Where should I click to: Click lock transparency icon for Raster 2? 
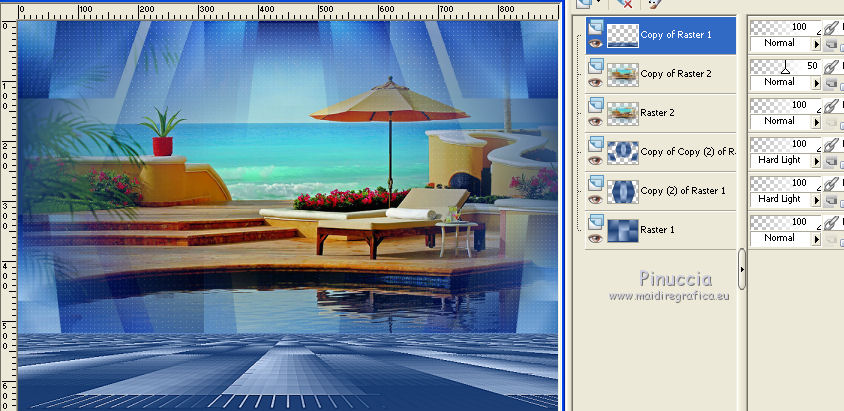pyautogui.click(x=831, y=123)
